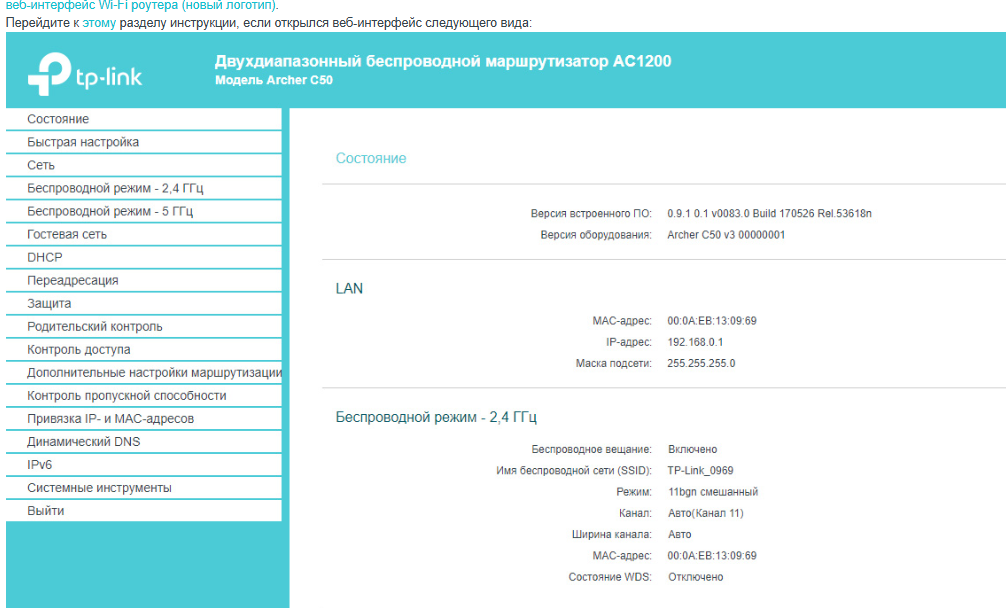Screen dimensions: 1006x608
Task: Click the channel width value 'Авто'
Action: pyautogui.click(x=679, y=534)
